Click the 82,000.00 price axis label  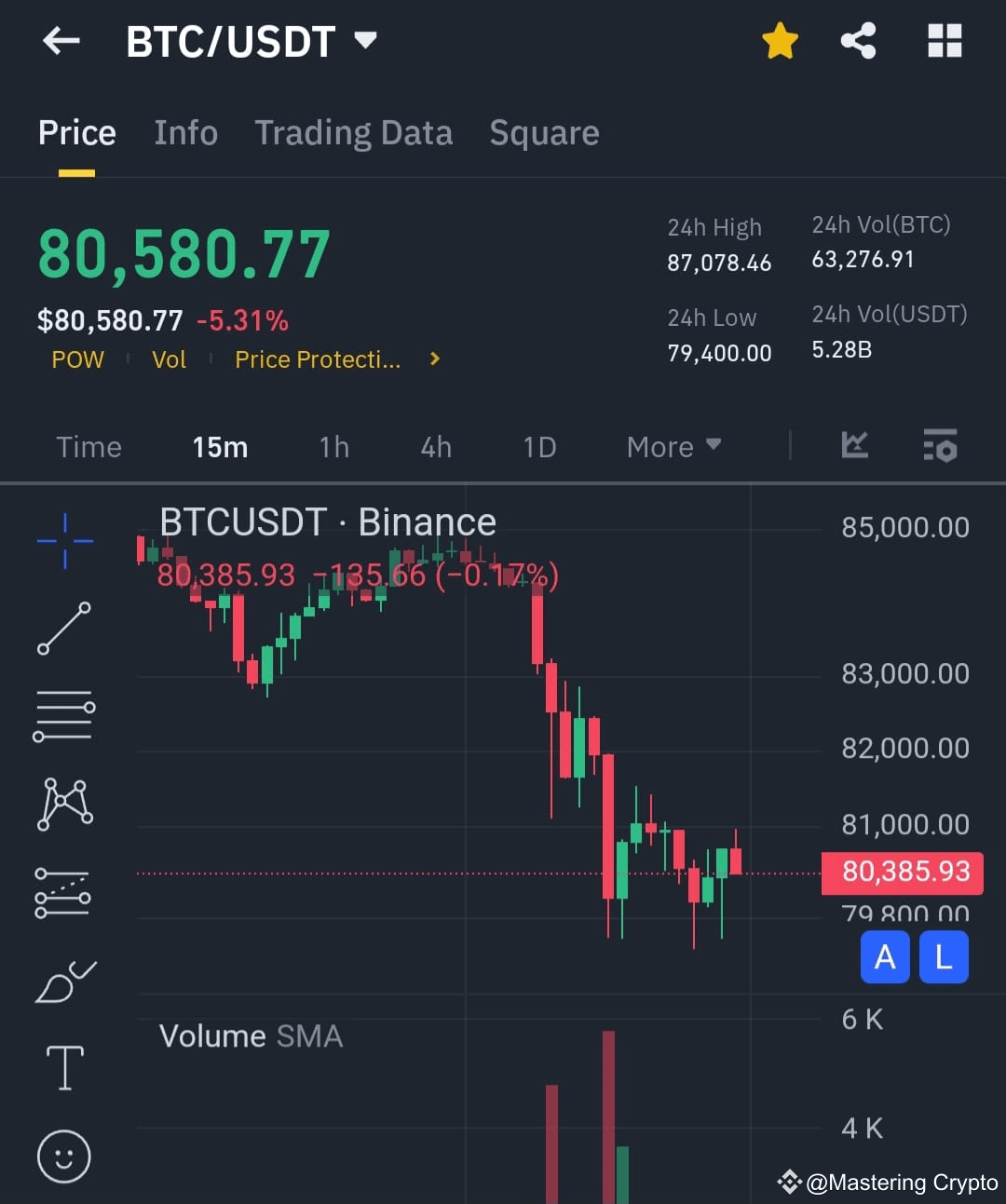point(905,748)
